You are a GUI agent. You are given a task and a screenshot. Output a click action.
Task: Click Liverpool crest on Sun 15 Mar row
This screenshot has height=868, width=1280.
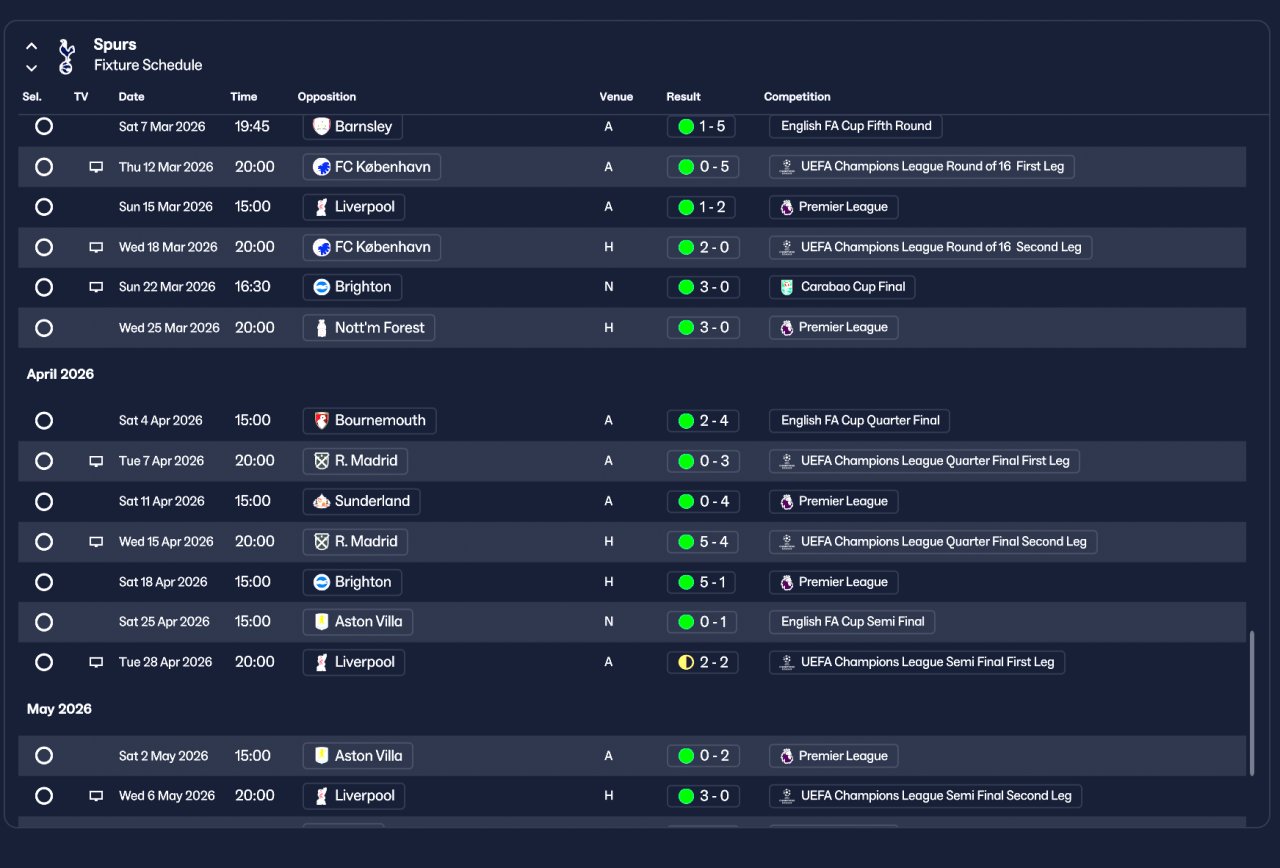[321, 207]
